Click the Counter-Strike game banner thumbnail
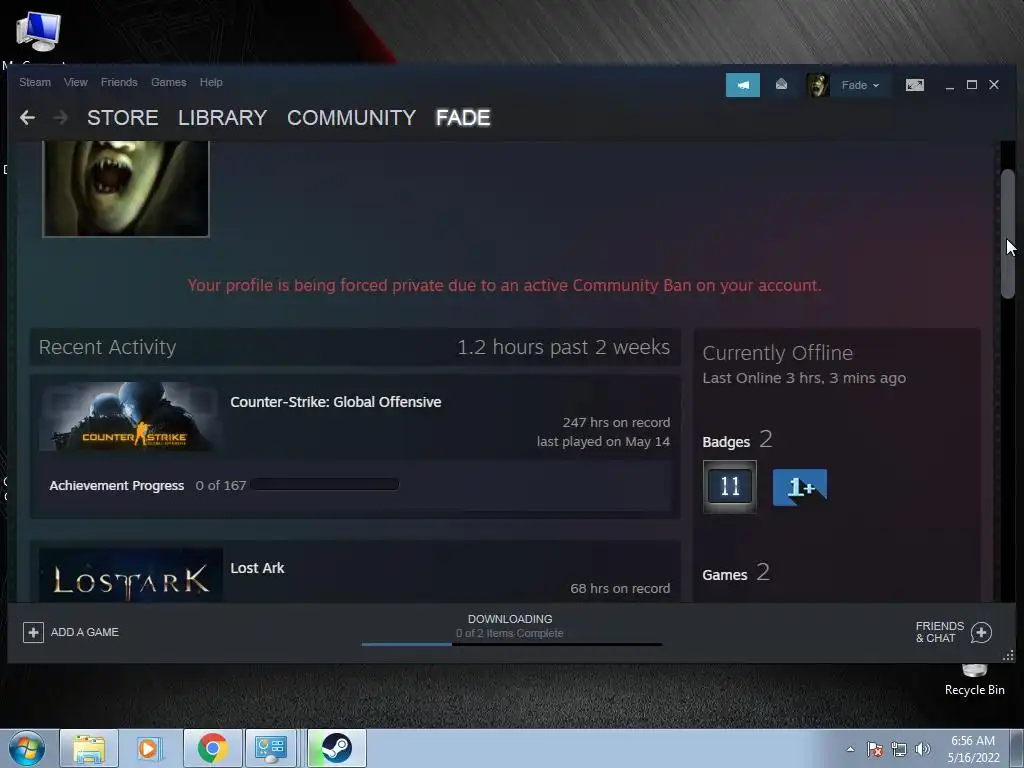 pyautogui.click(x=131, y=417)
